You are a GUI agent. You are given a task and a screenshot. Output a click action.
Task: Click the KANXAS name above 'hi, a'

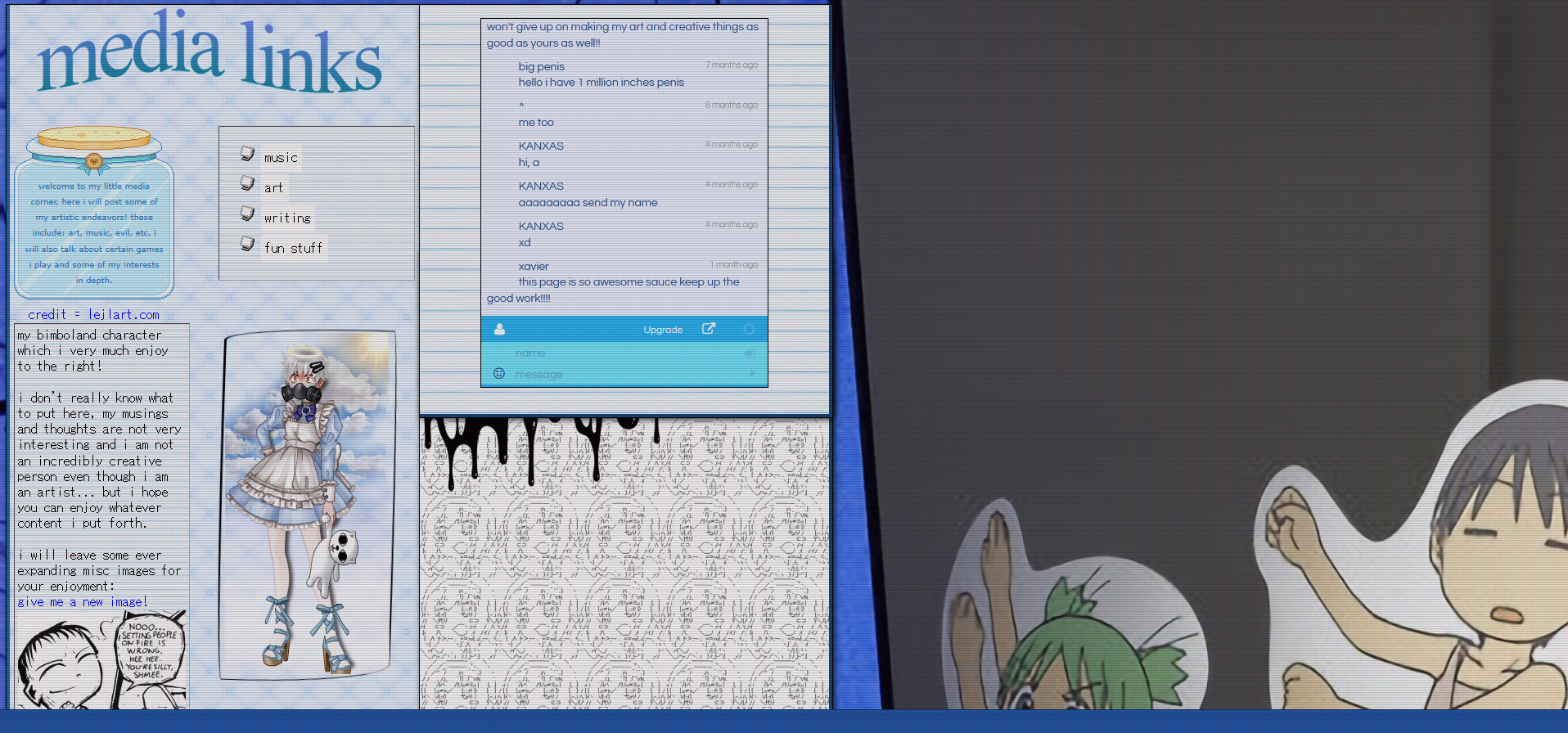coord(541,146)
